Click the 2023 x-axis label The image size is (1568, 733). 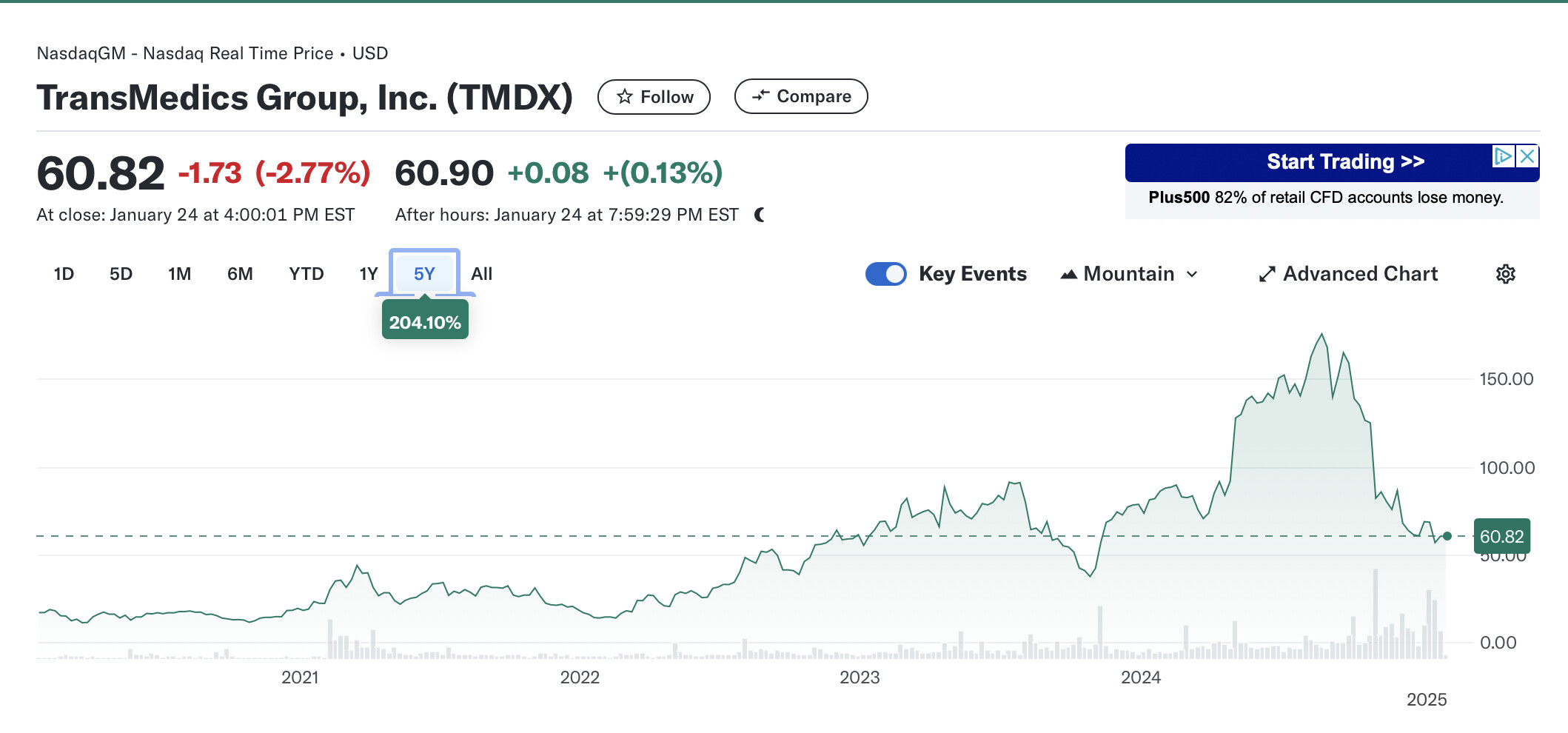click(860, 677)
